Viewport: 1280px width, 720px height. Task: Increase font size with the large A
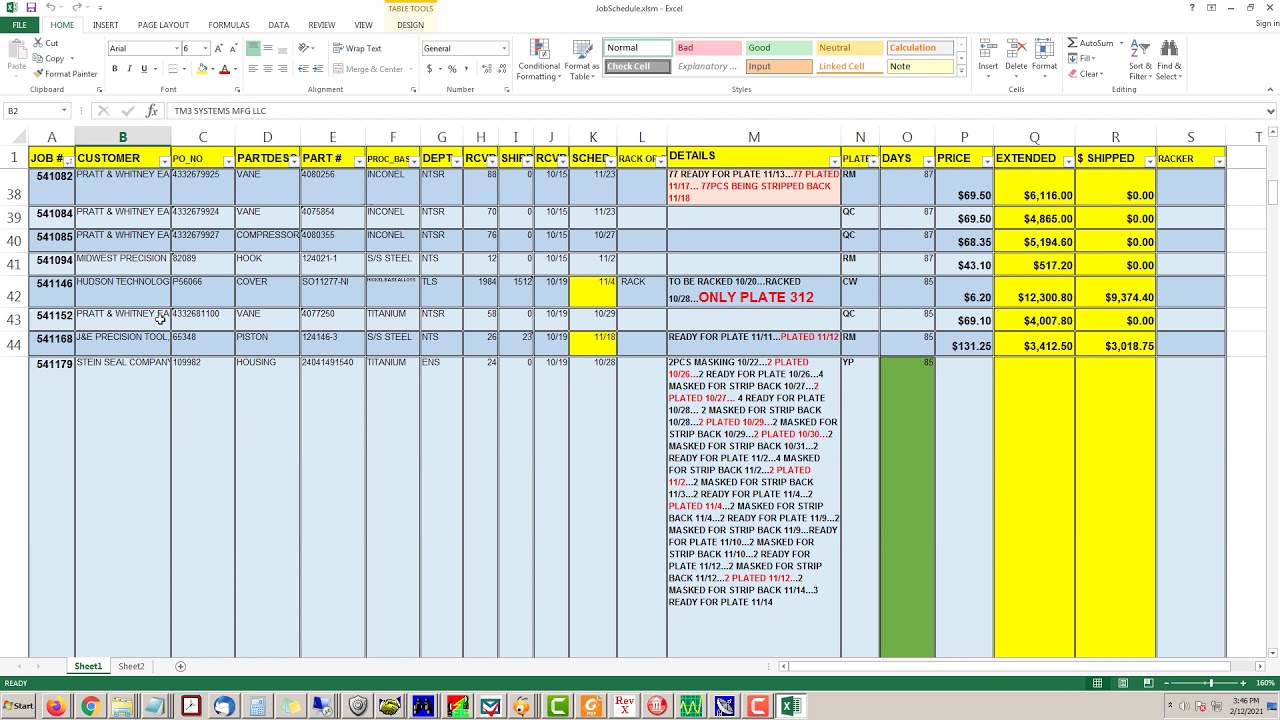tap(218, 48)
